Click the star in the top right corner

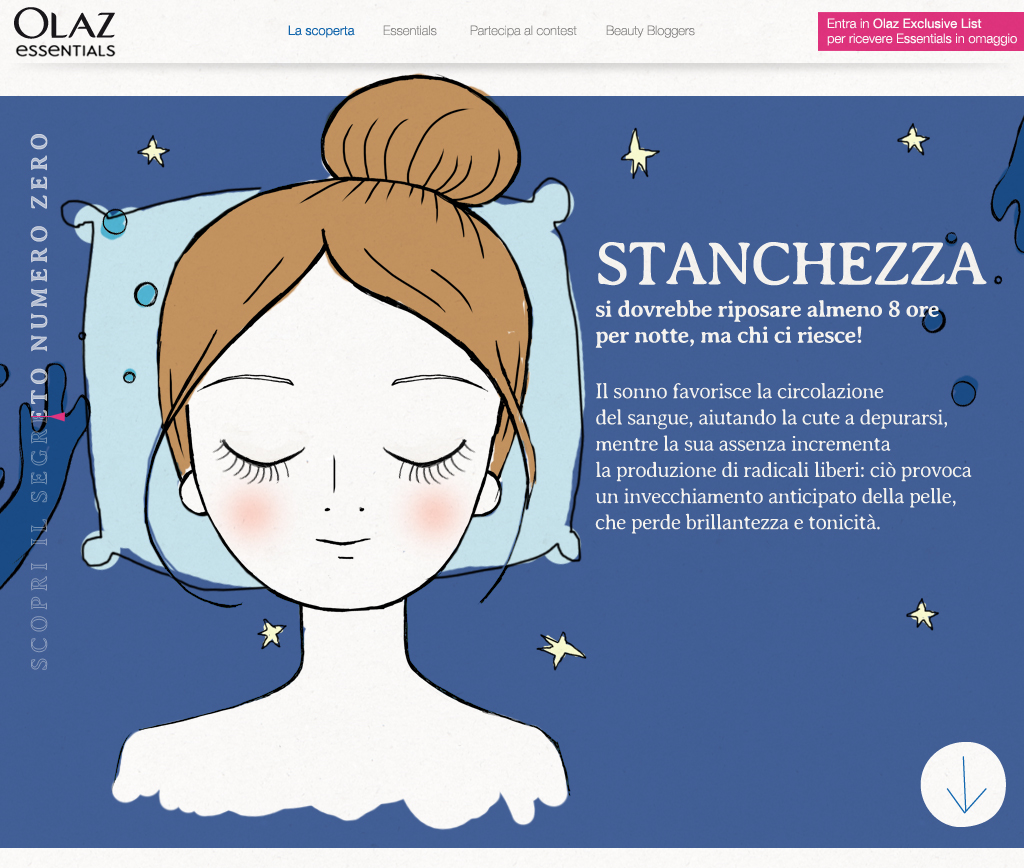[913, 139]
